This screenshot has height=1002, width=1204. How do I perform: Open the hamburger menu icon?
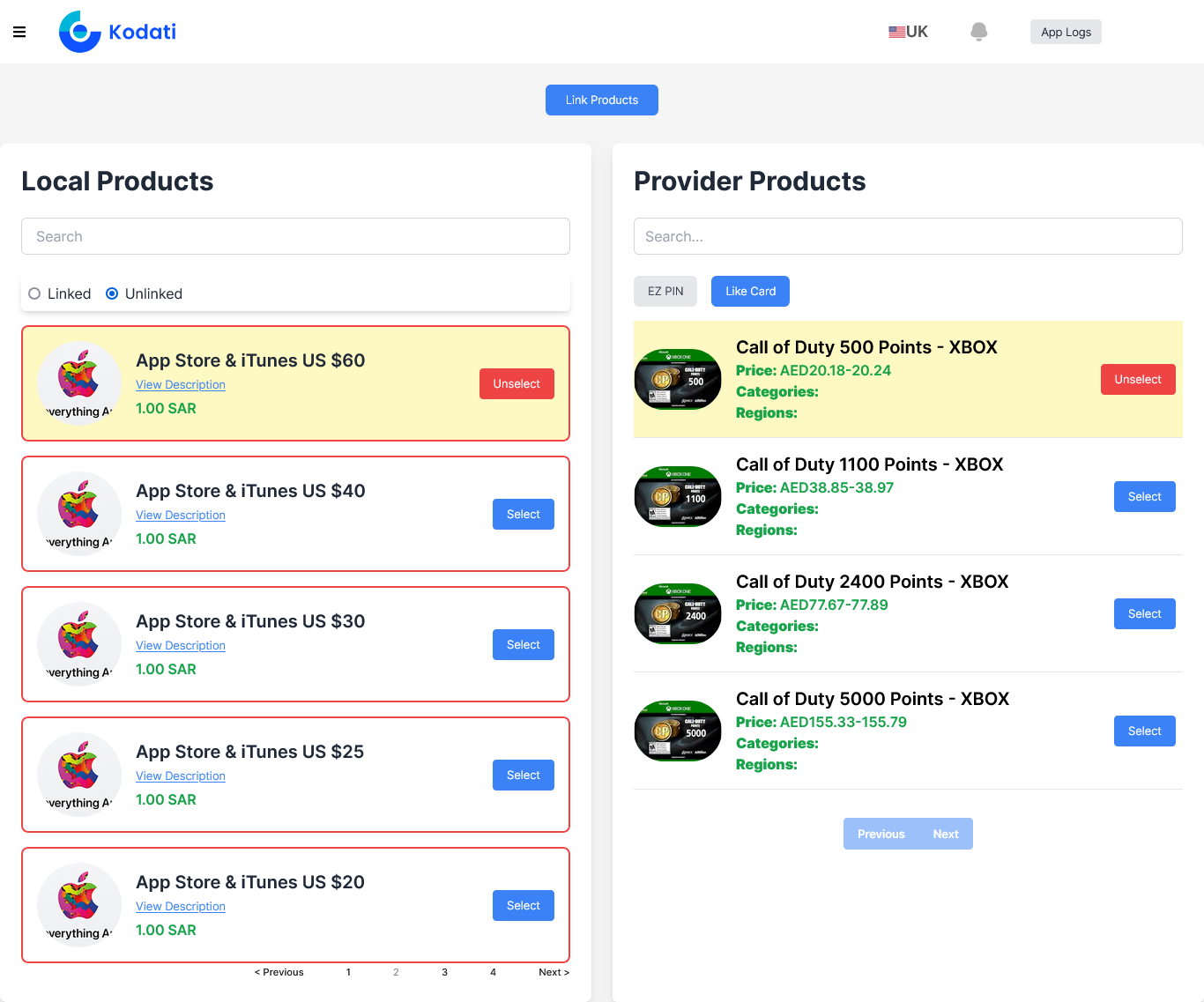[x=19, y=32]
